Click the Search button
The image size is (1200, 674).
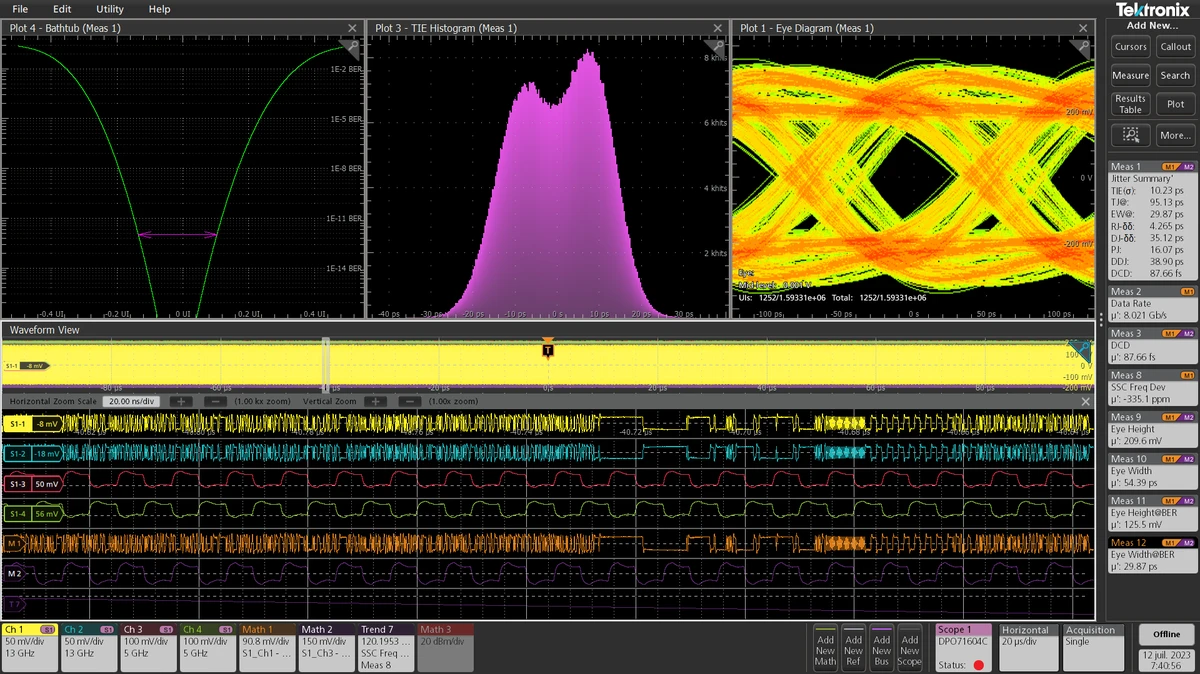[1175, 75]
